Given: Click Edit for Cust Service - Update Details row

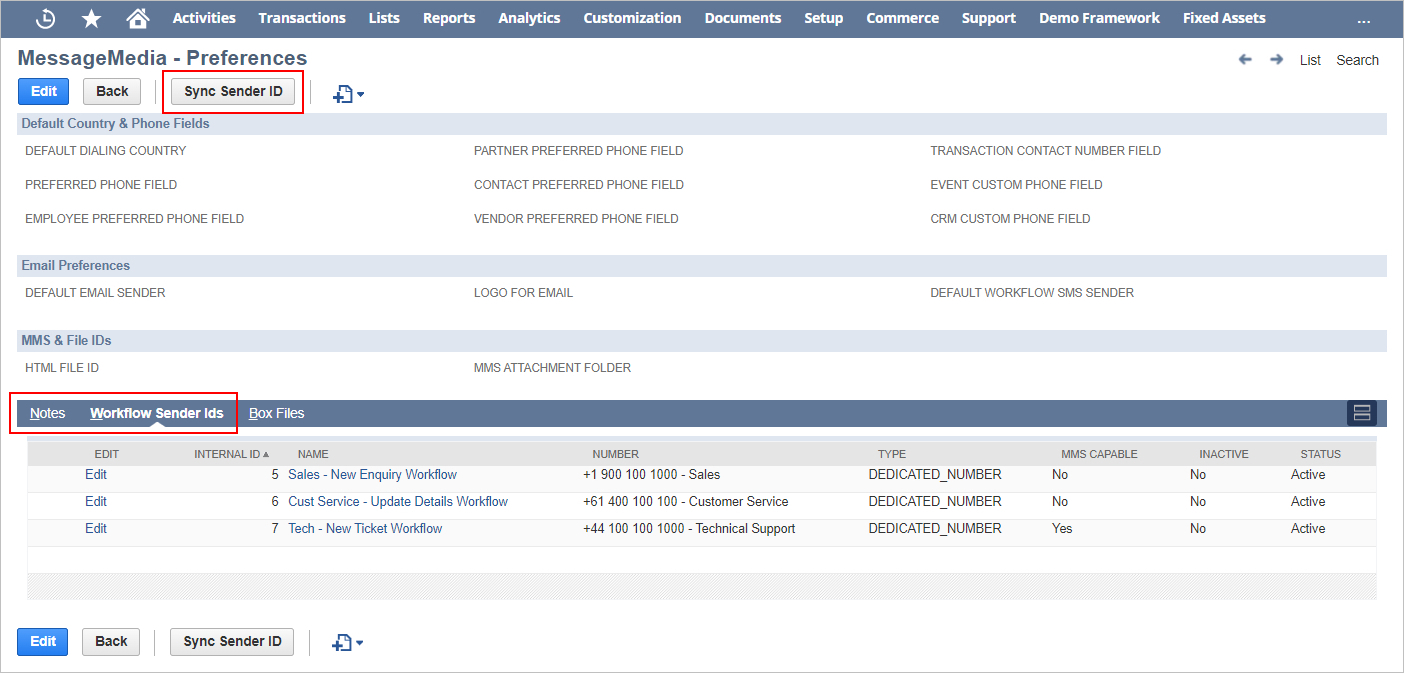Looking at the screenshot, I should coord(96,501).
